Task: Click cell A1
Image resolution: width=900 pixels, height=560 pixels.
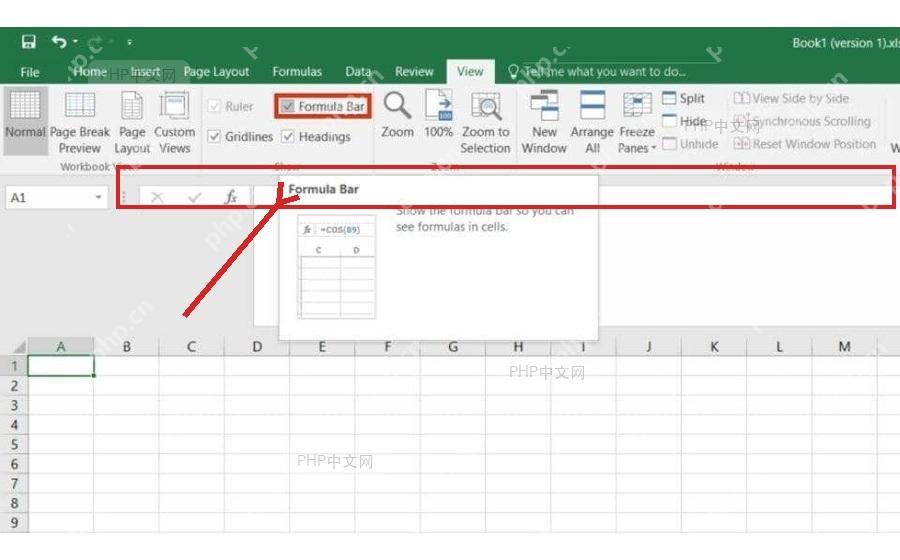Action: (x=61, y=366)
